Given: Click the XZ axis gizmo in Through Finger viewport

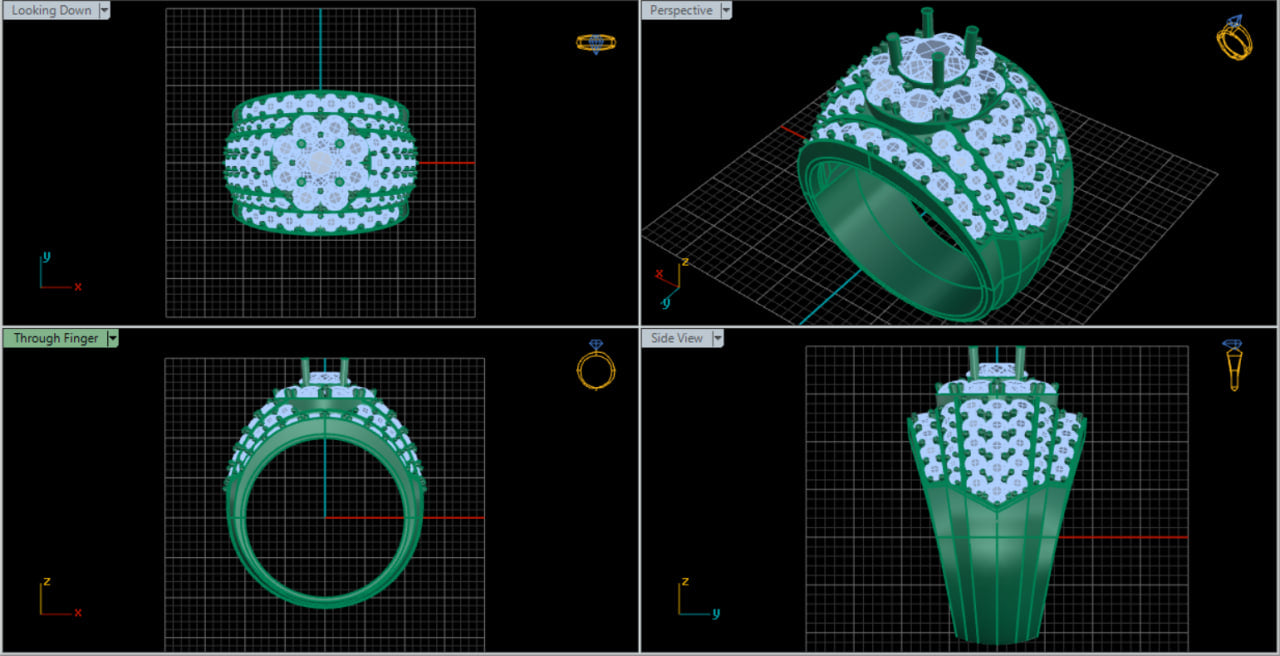Looking at the screenshot, I should click(55, 602).
